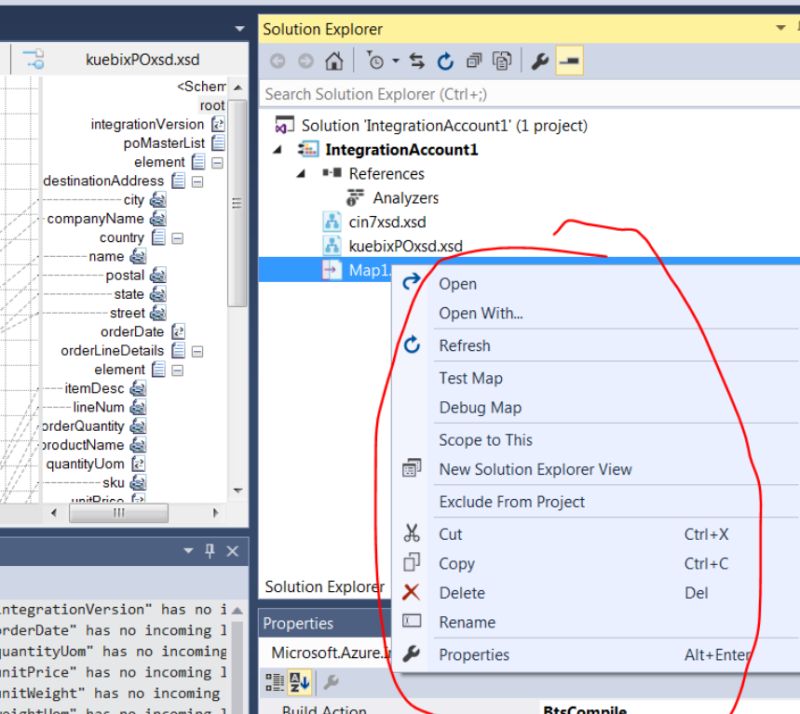Select the companyName schema field

[x=95, y=219]
